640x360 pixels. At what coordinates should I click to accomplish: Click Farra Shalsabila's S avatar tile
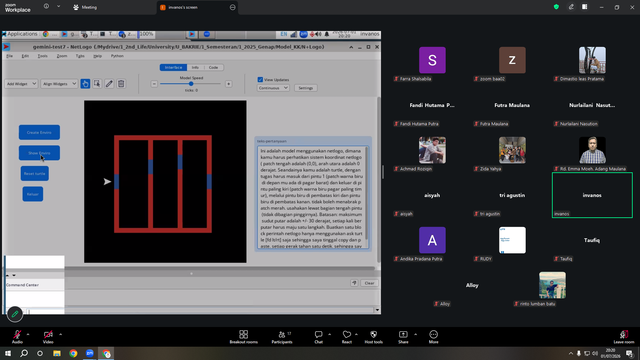[x=432, y=60]
